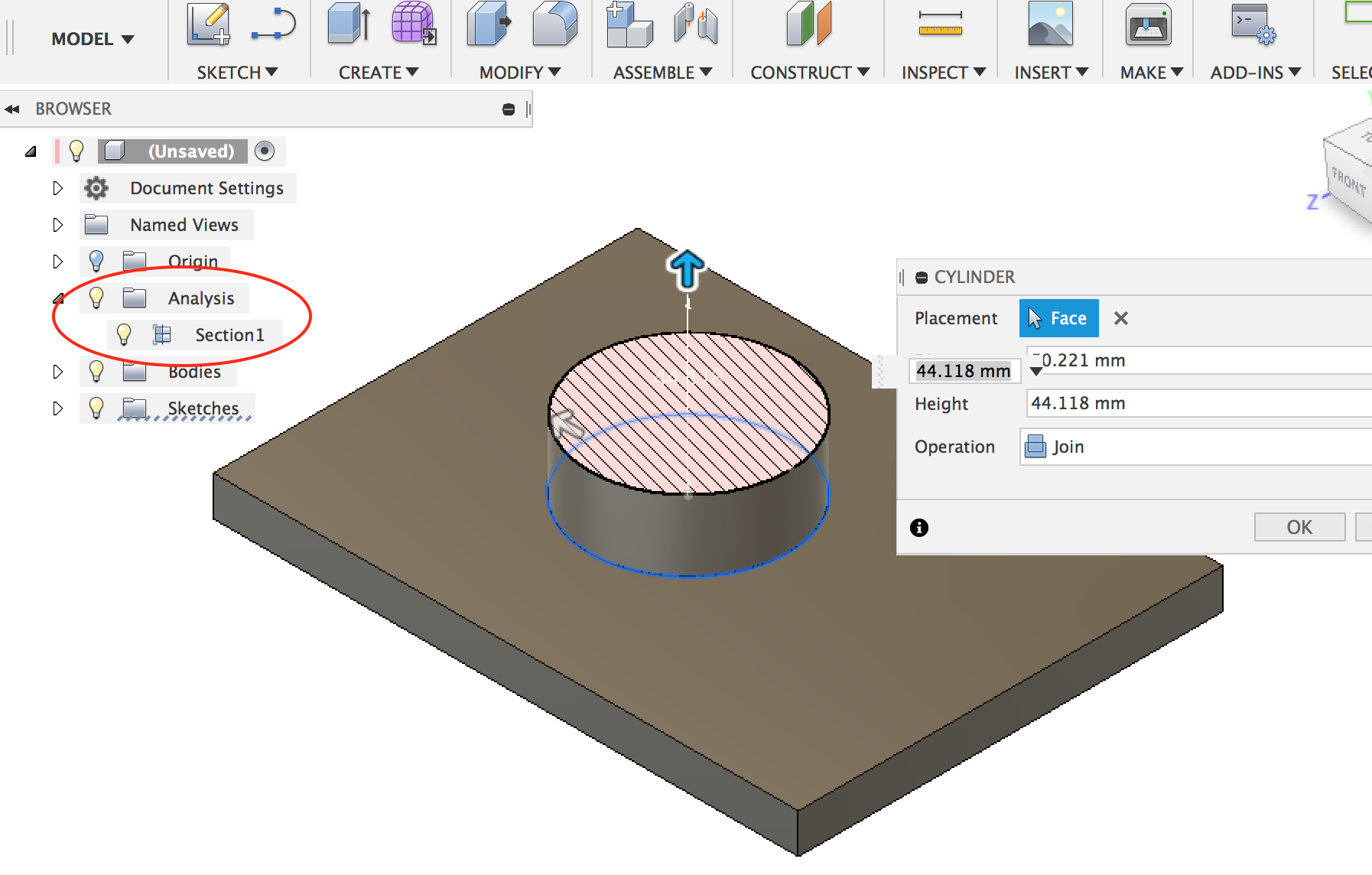The width and height of the screenshot is (1372, 875).
Task: Click the sketch Line tool icon
Action: 274,24
